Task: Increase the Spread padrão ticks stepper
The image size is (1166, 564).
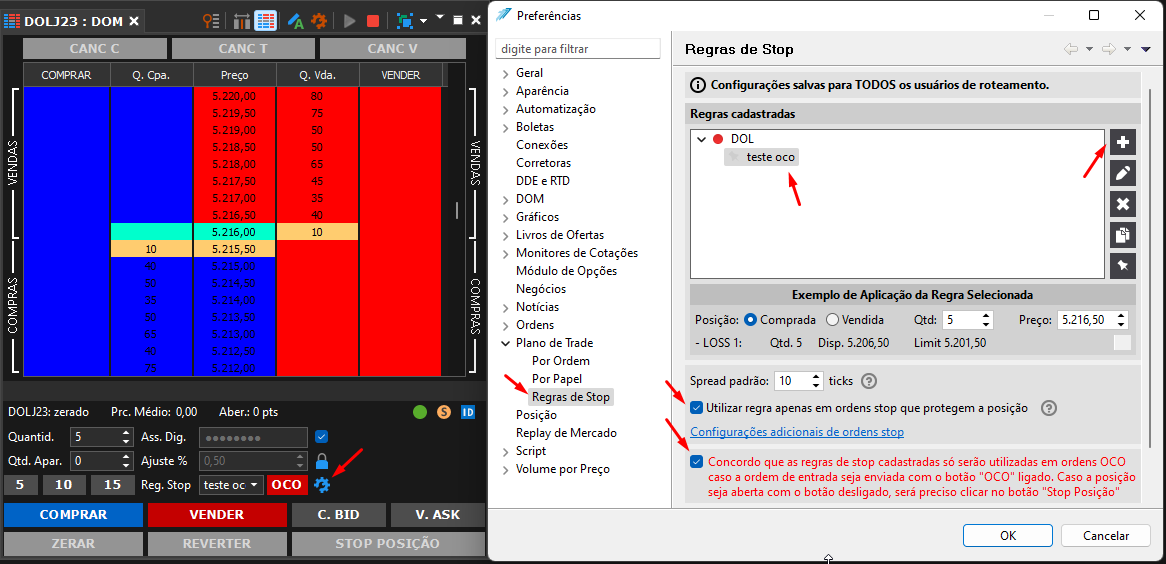Action: (816, 376)
